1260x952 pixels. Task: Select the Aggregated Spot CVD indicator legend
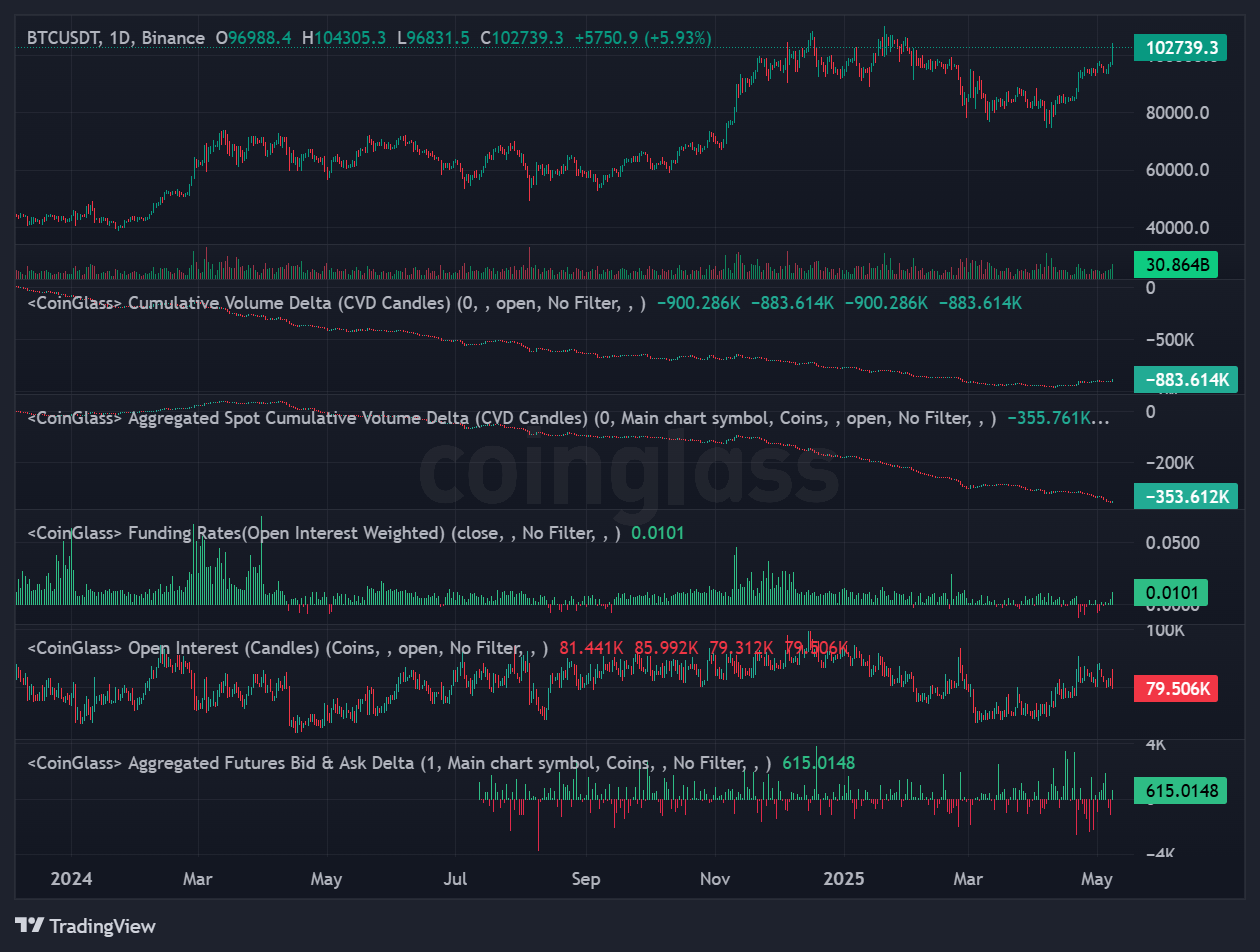[x=290, y=418]
